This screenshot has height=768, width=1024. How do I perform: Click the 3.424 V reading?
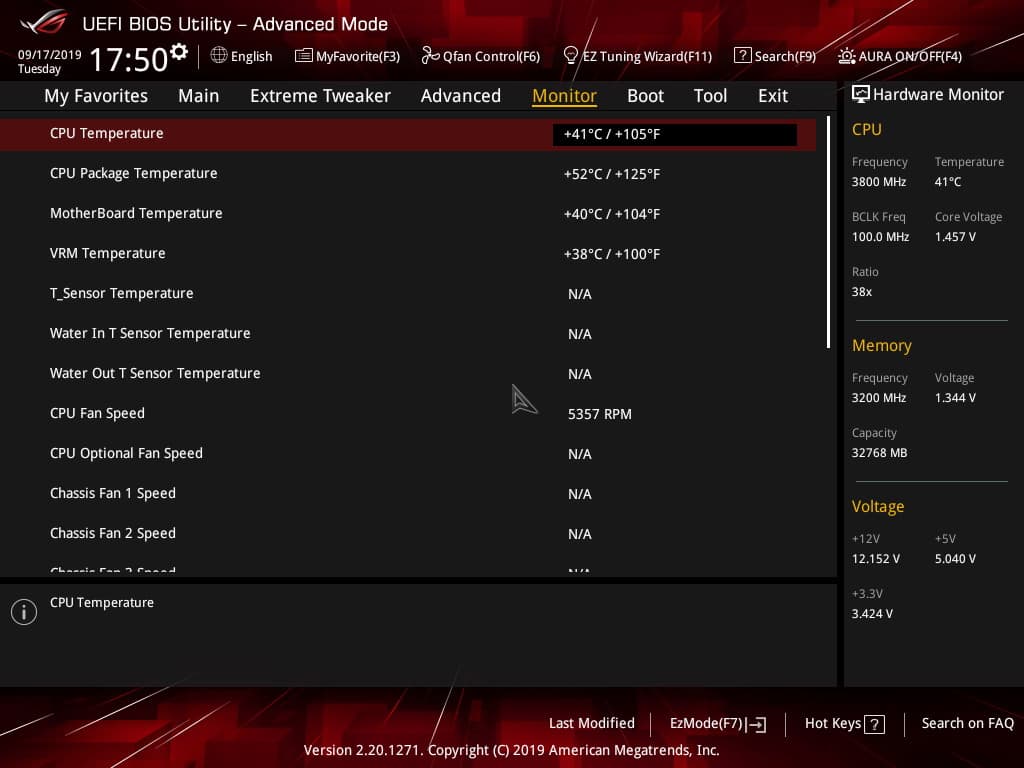(872, 614)
